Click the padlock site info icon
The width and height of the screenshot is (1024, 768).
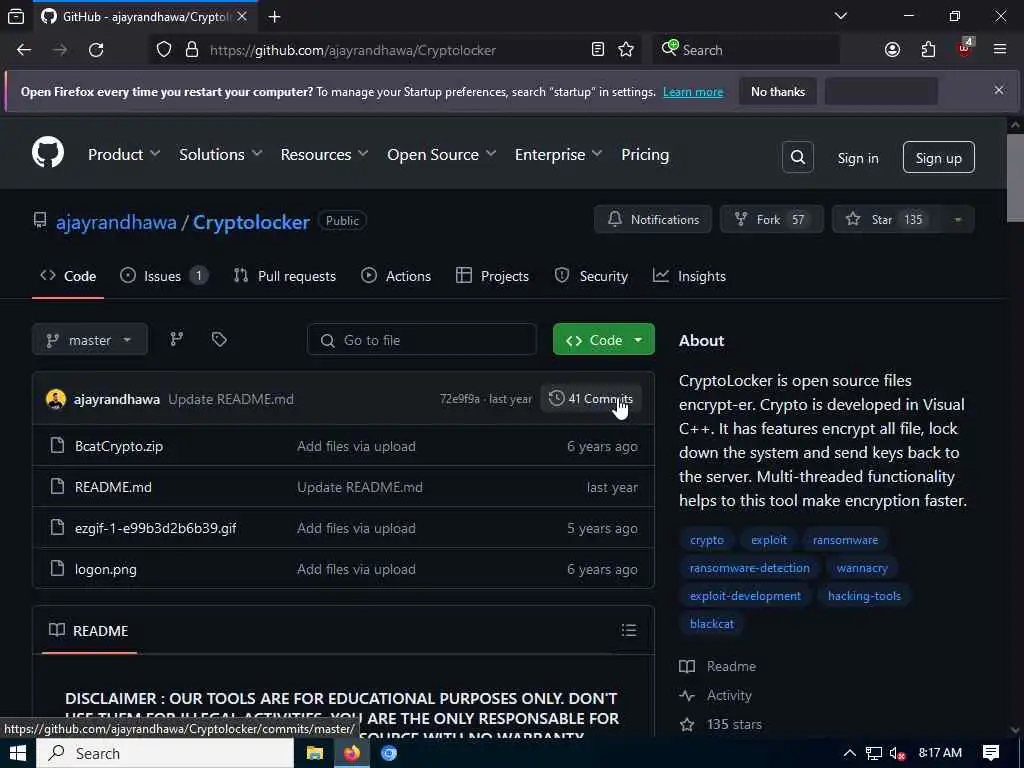pos(191,50)
